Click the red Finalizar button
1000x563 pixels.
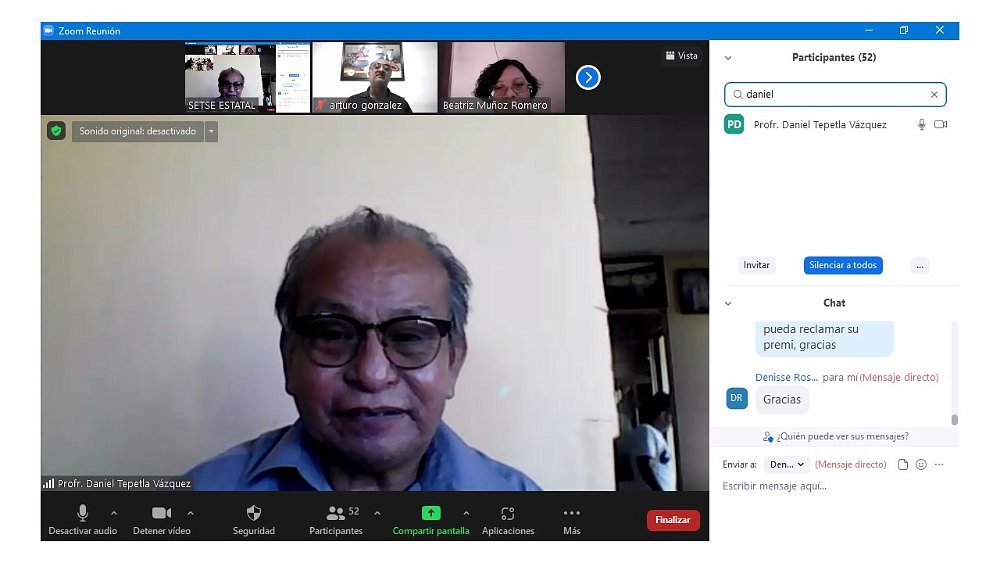click(673, 520)
